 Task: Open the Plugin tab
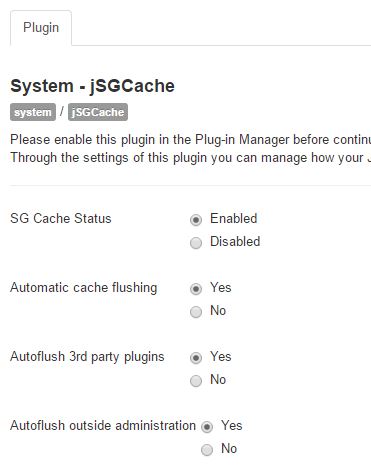pos(41,28)
